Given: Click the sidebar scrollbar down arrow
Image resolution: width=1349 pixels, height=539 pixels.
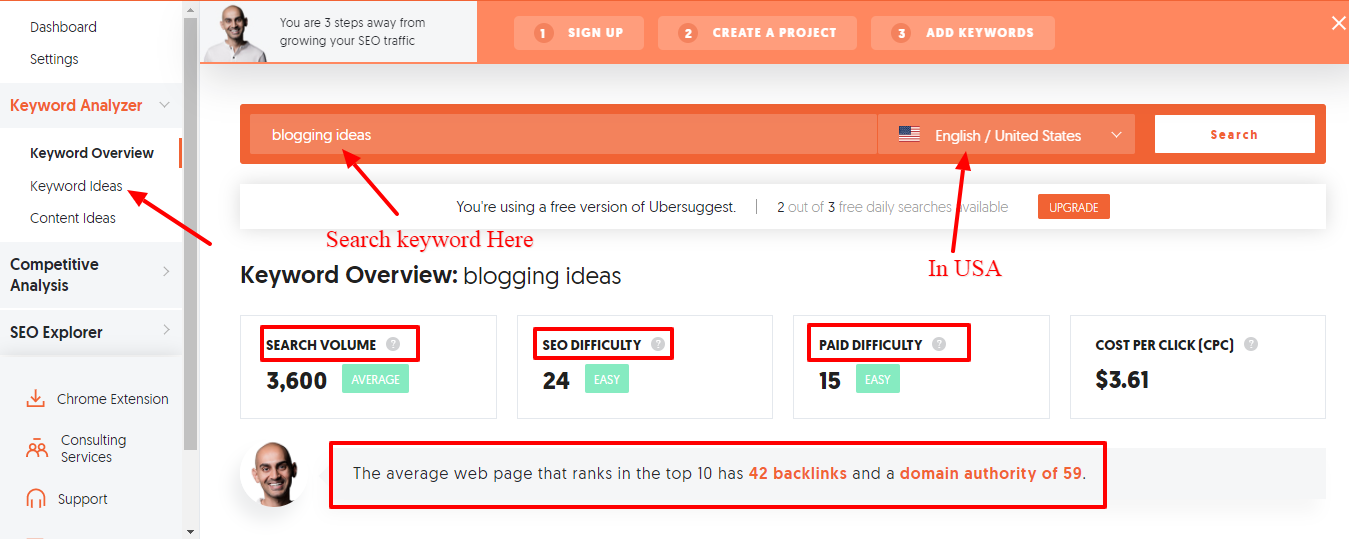Looking at the screenshot, I should pos(191,531).
